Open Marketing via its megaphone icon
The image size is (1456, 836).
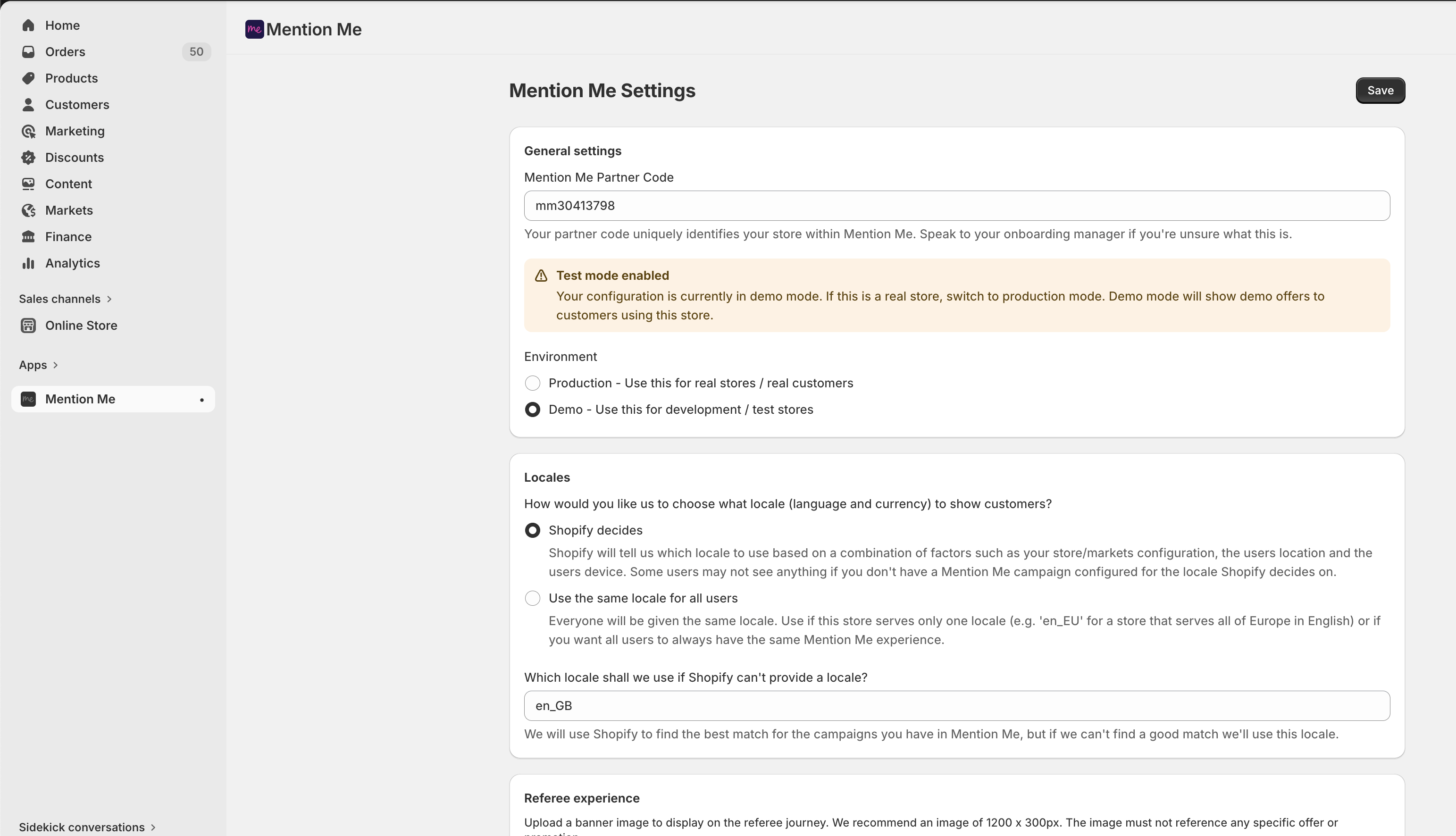click(28, 131)
